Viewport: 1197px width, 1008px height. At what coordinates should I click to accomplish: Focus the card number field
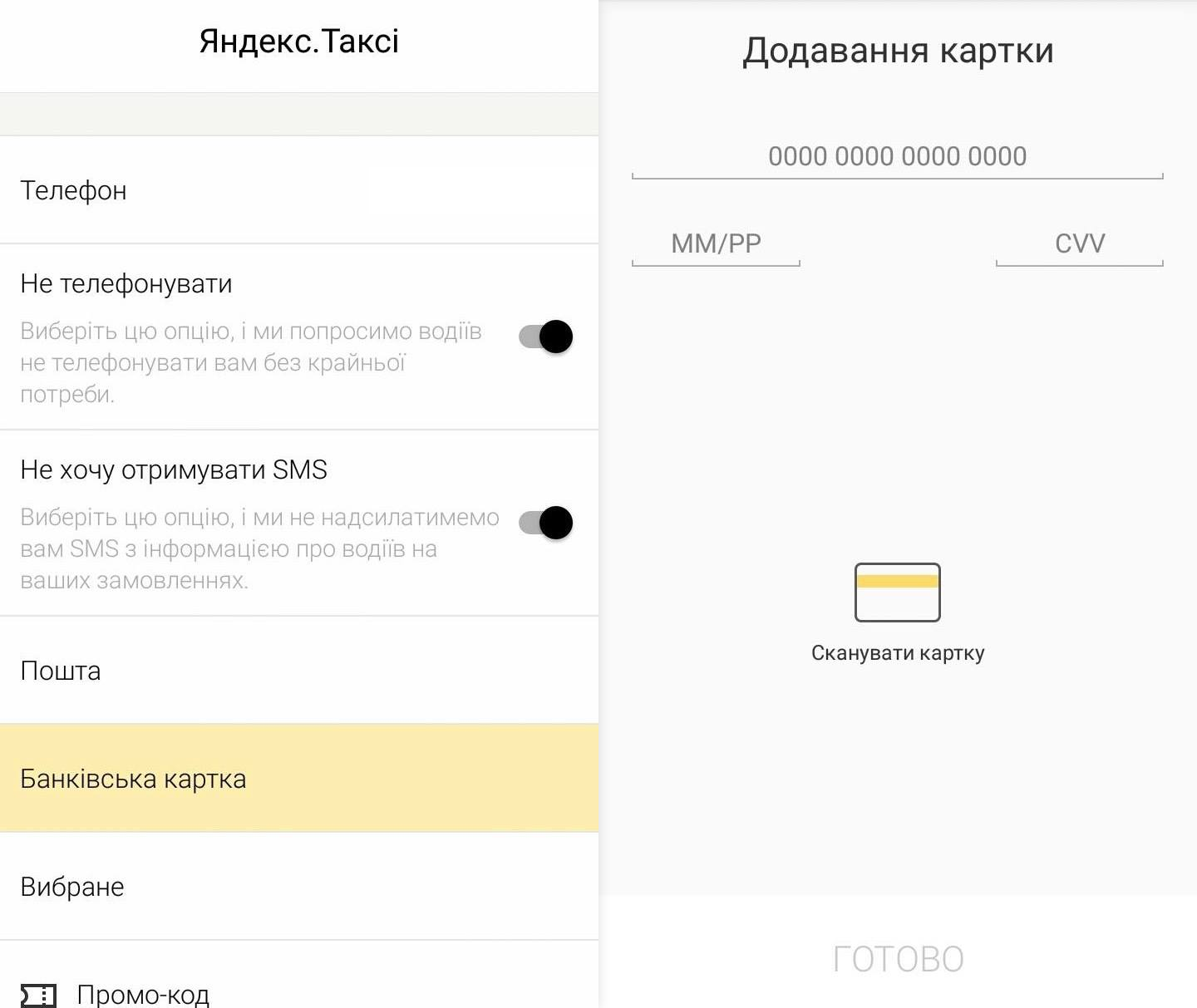898,157
